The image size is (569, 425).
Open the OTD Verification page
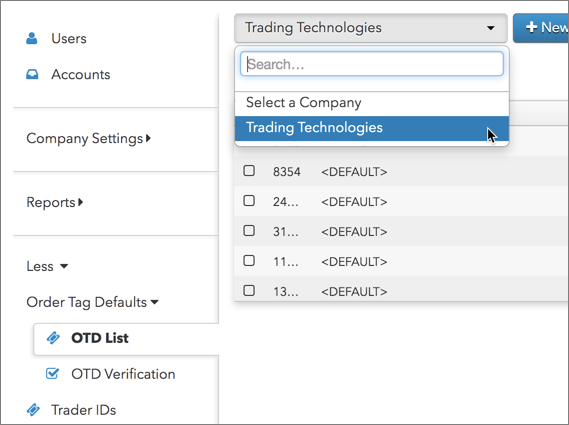tap(123, 374)
